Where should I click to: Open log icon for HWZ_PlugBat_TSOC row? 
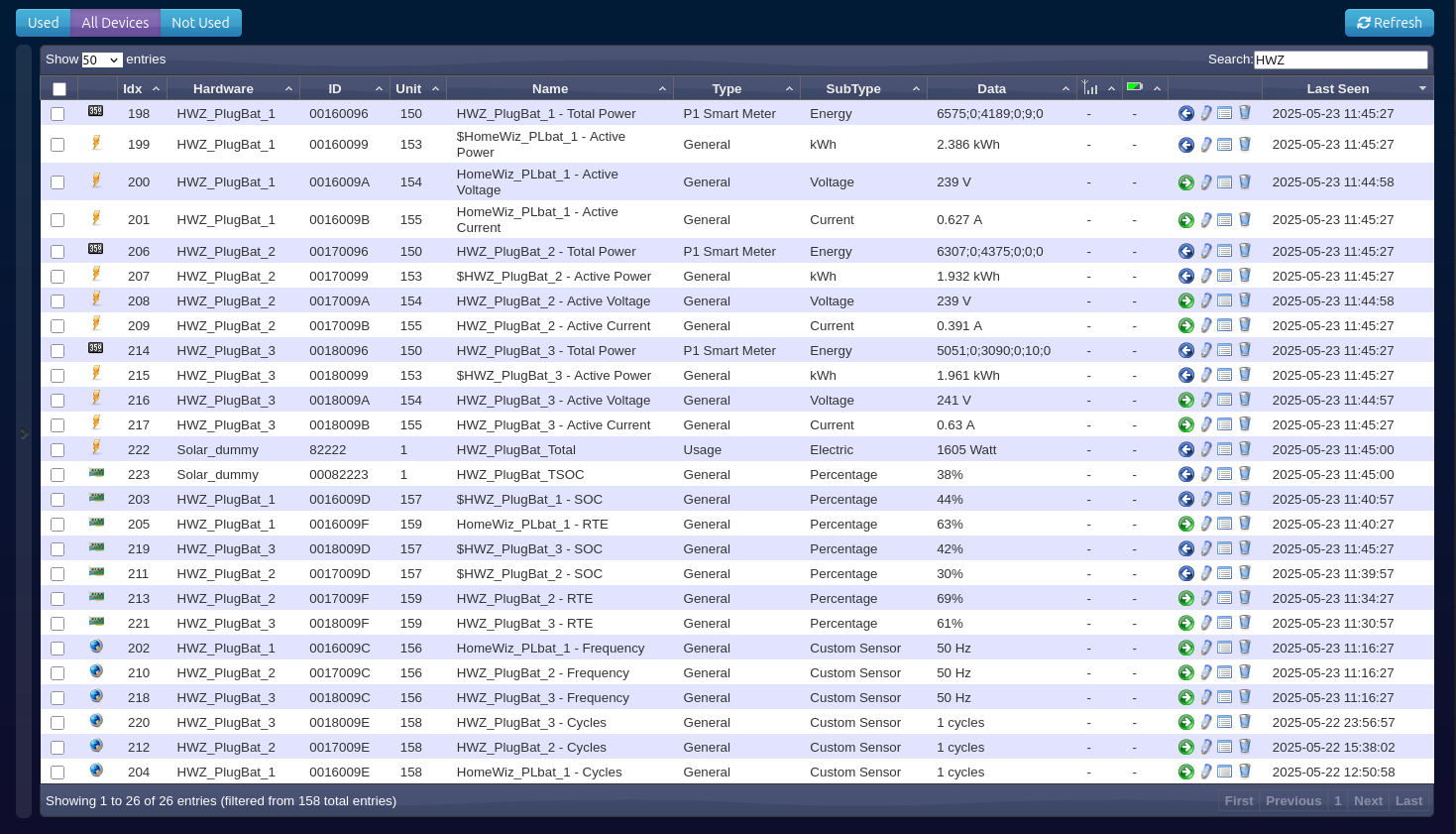[1225, 475]
